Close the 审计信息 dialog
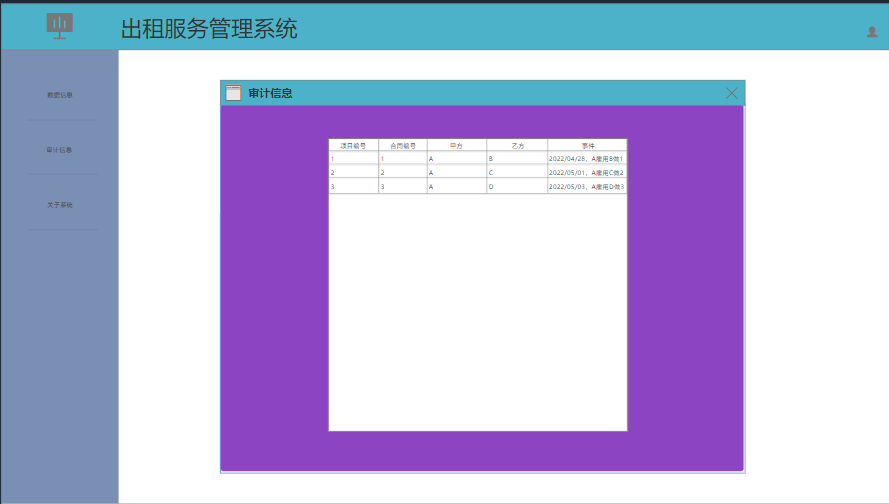Screen dimensions: 889x504 tap(731, 93)
